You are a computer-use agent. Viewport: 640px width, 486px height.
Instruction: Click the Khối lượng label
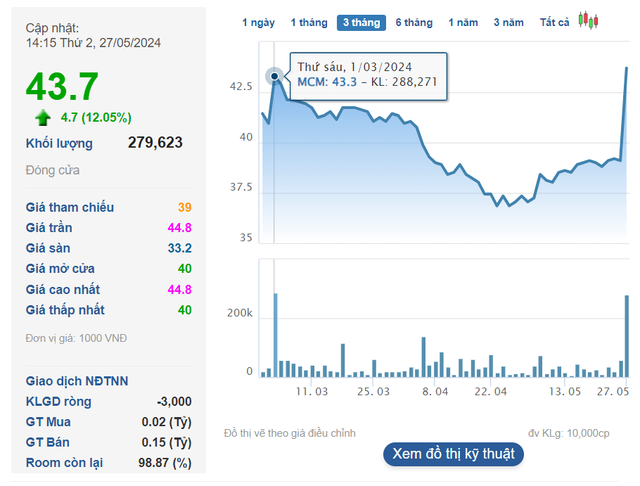[59, 143]
